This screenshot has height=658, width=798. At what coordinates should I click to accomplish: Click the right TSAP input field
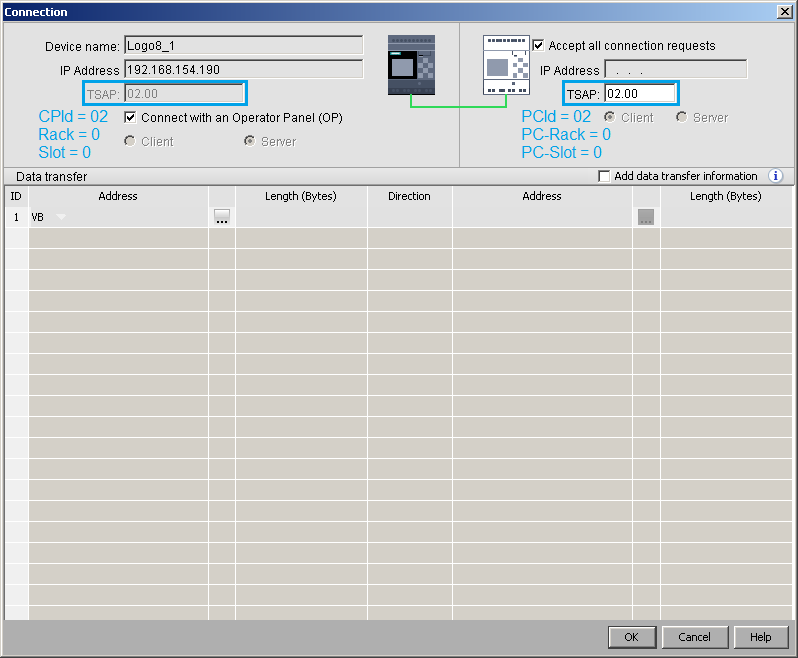[640, 94]
